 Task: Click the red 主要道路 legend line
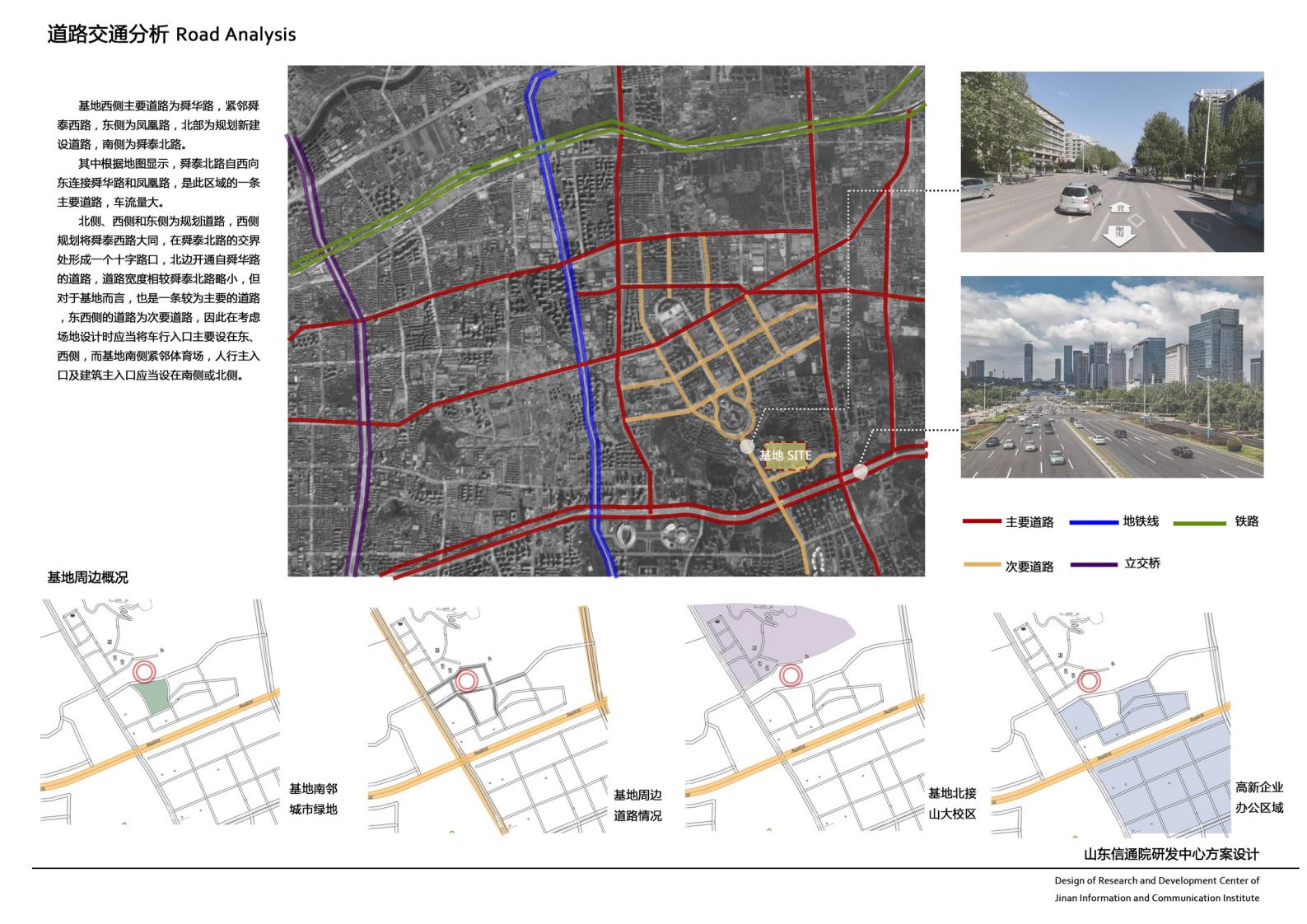pyautogui.click(x=982, y=522)
